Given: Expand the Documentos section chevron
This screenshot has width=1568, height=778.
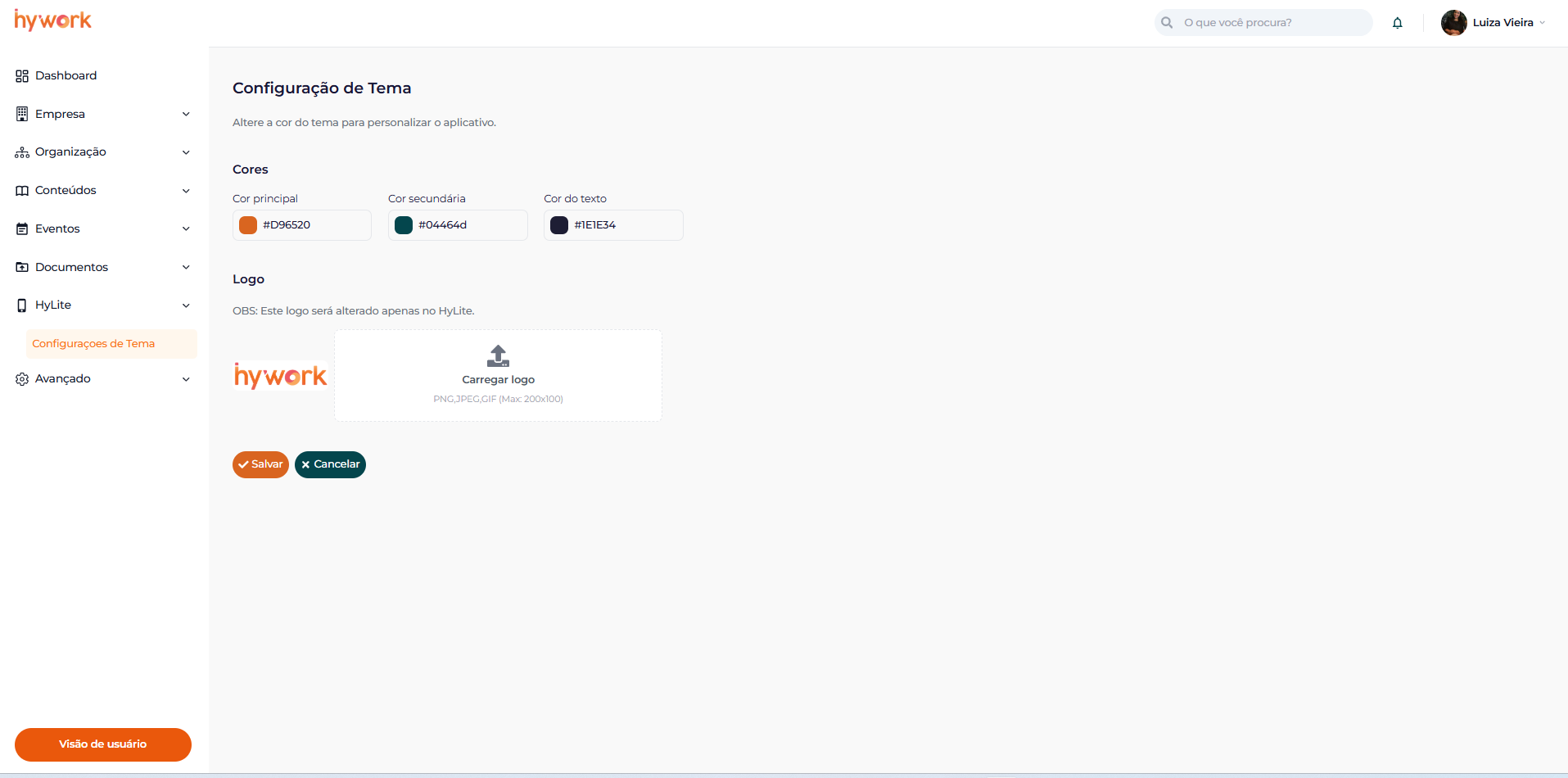Looking at the screenshot, I should (186, 267).
